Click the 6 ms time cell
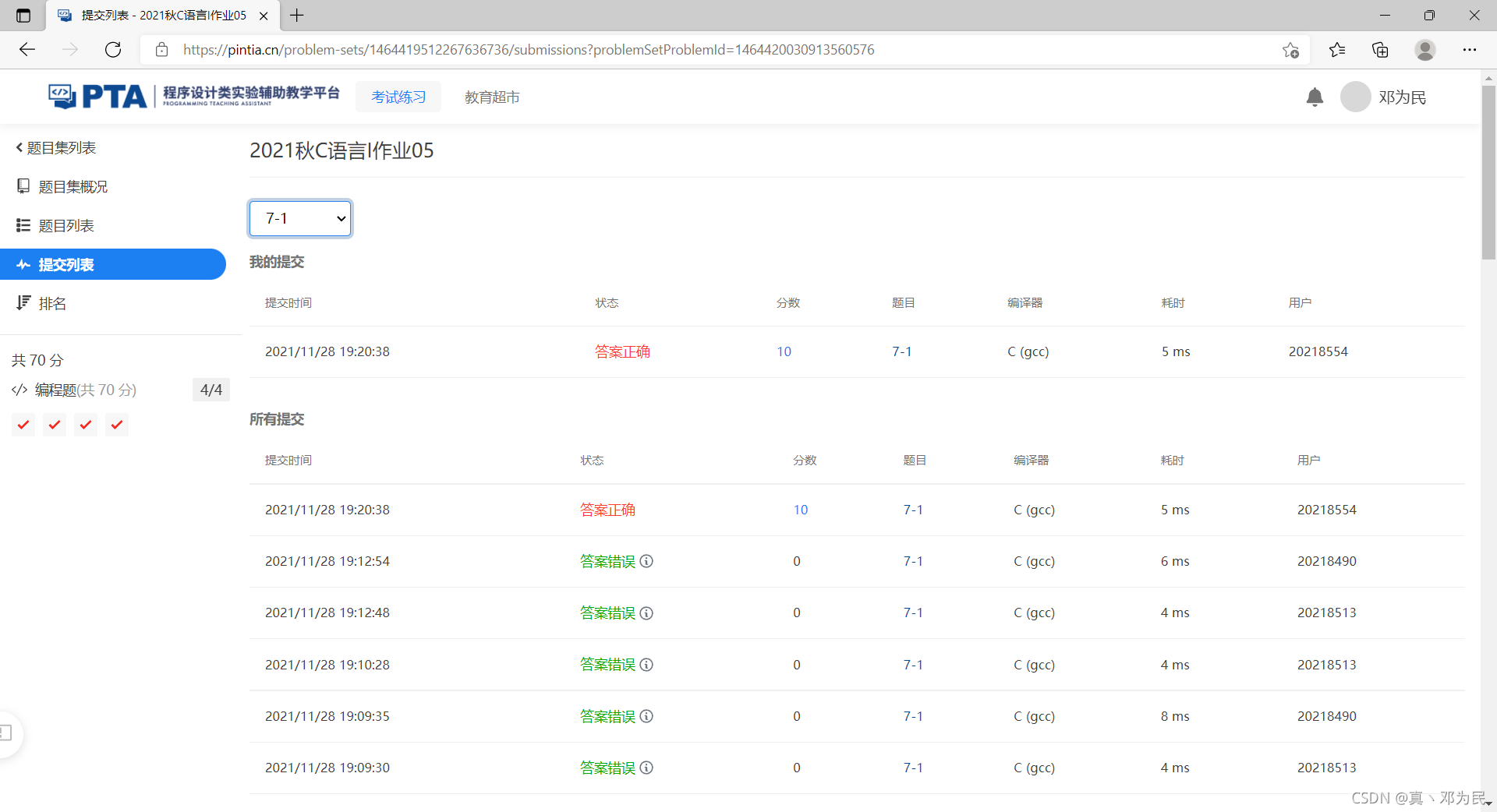The image size is (1497, 812). click(x=1175, y=561)
